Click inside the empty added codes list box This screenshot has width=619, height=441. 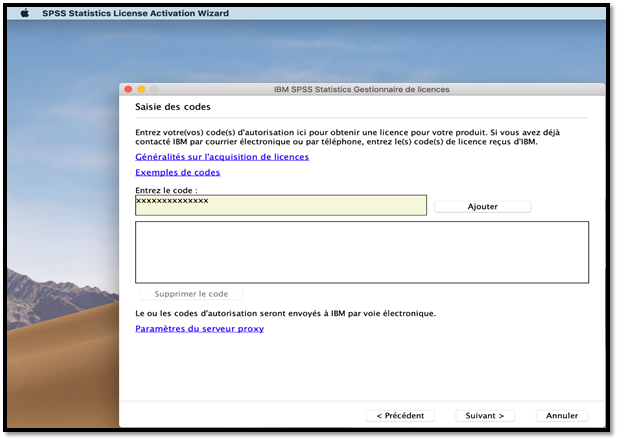[361, 251]
